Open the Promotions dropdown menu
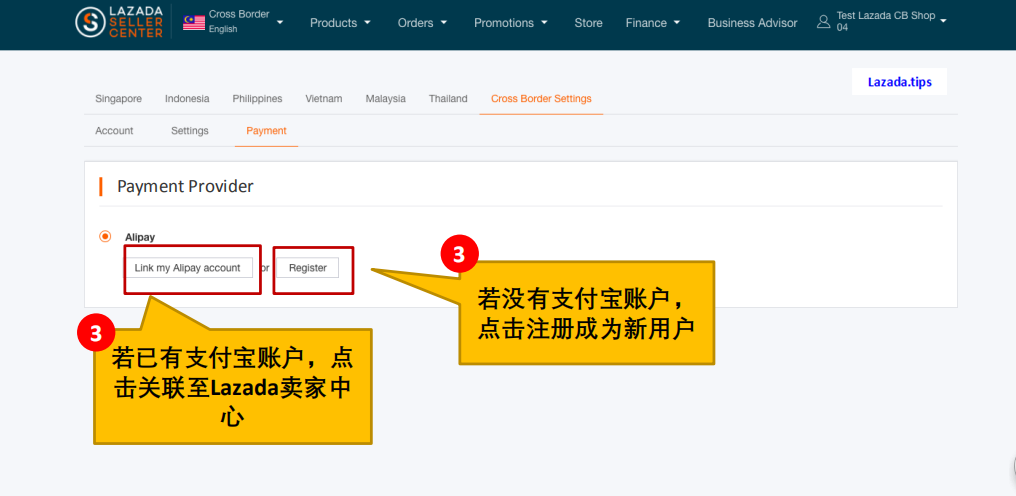Viewport: 1016px width, 496px height. pos(510,23)
